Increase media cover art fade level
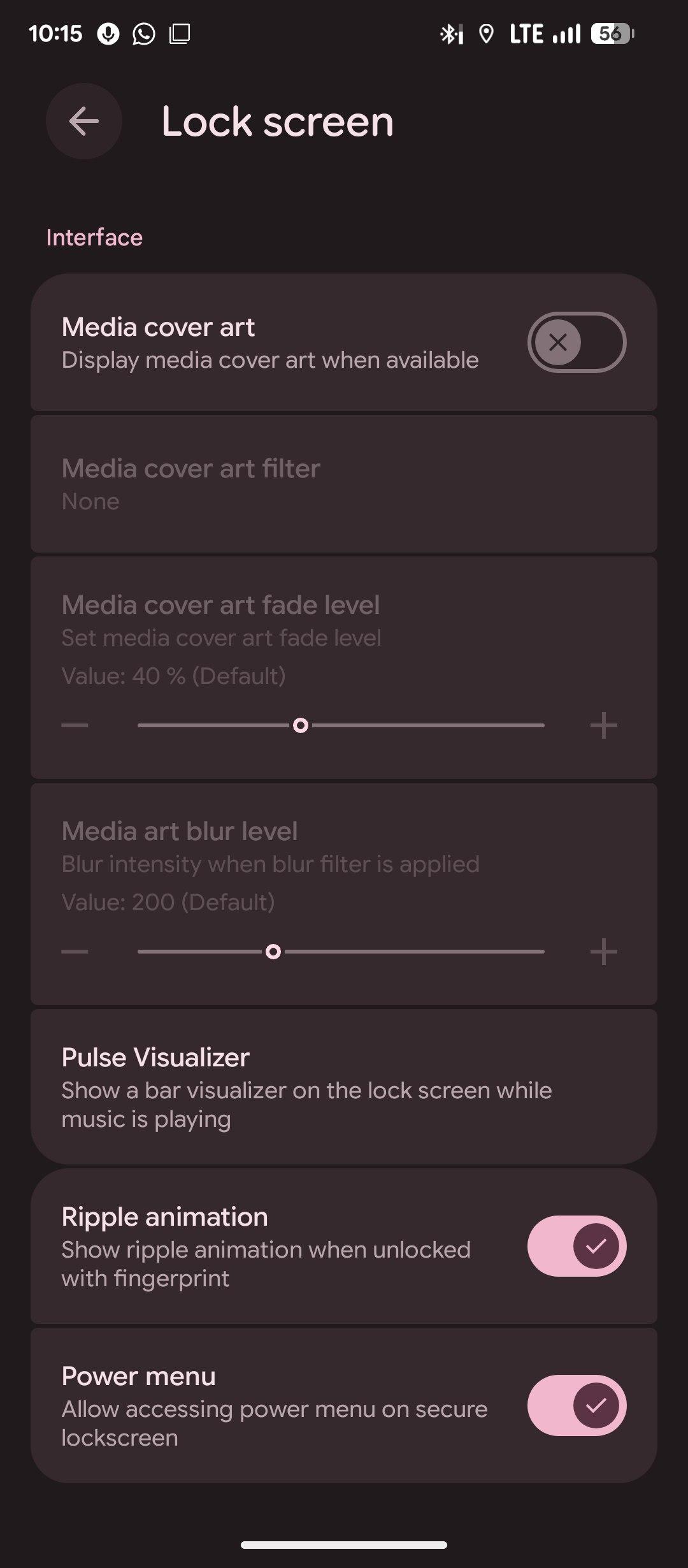Viewport: 688px width, 1568px height. 603,725
